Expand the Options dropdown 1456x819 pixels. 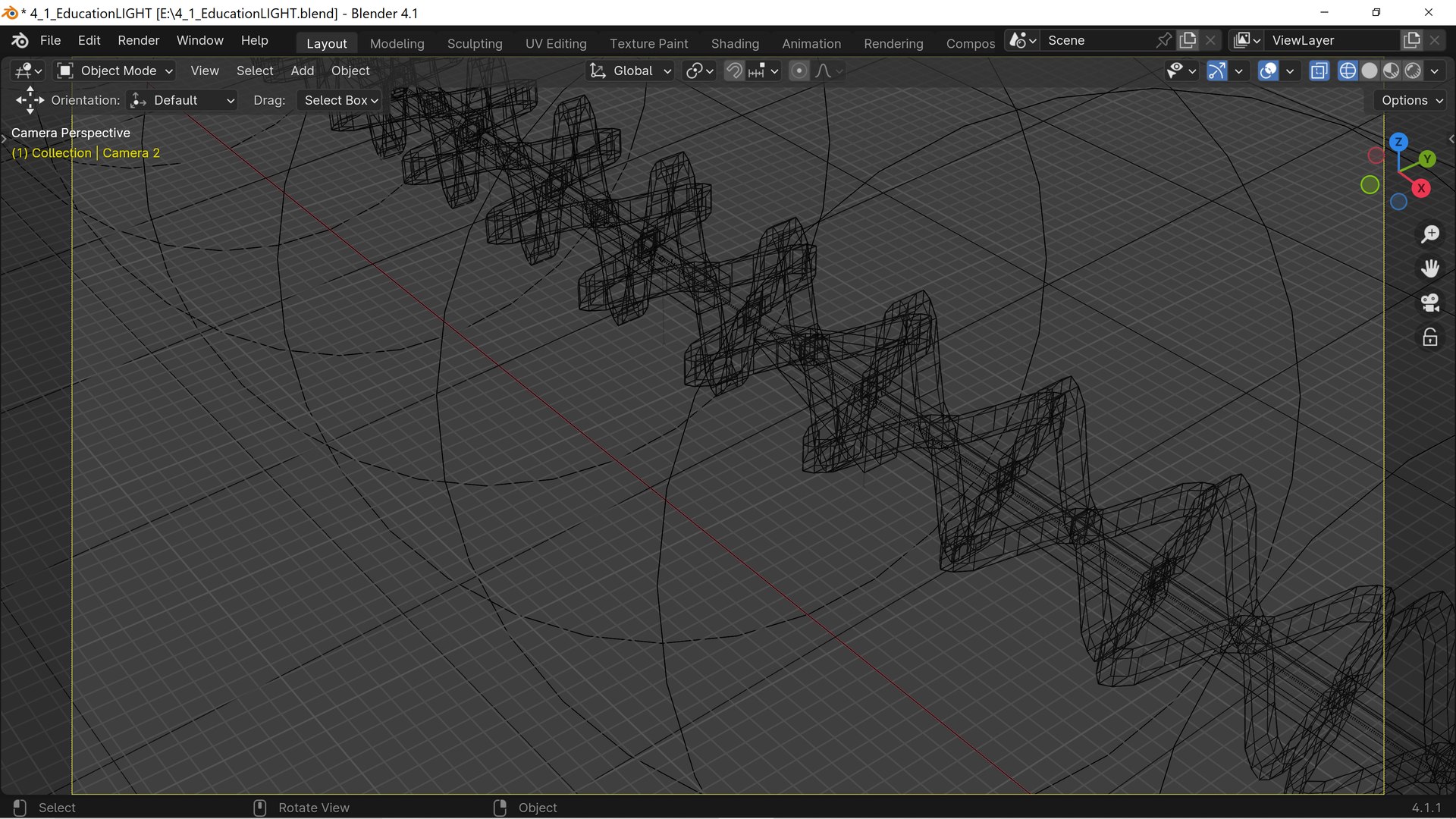(1412, 100)
